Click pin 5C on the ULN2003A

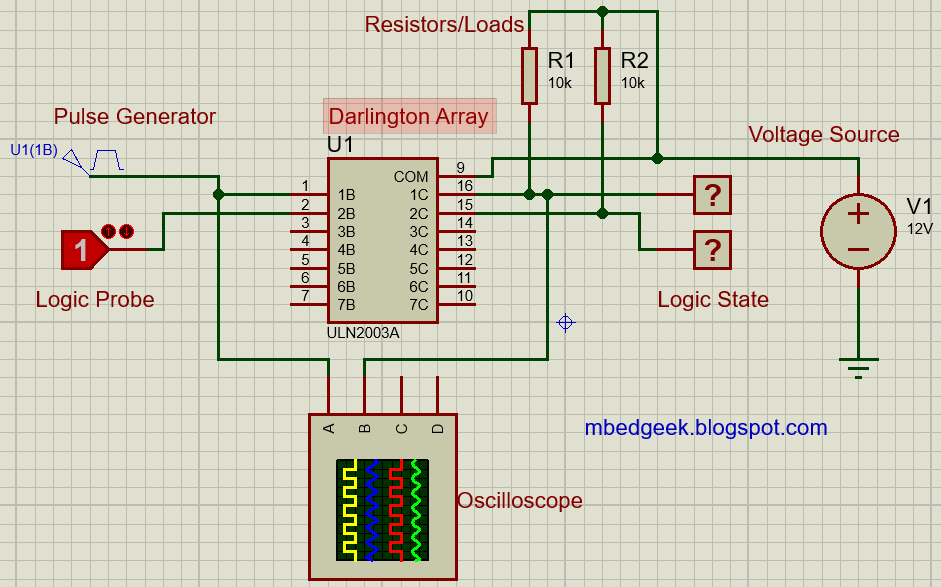coord(419,268)
